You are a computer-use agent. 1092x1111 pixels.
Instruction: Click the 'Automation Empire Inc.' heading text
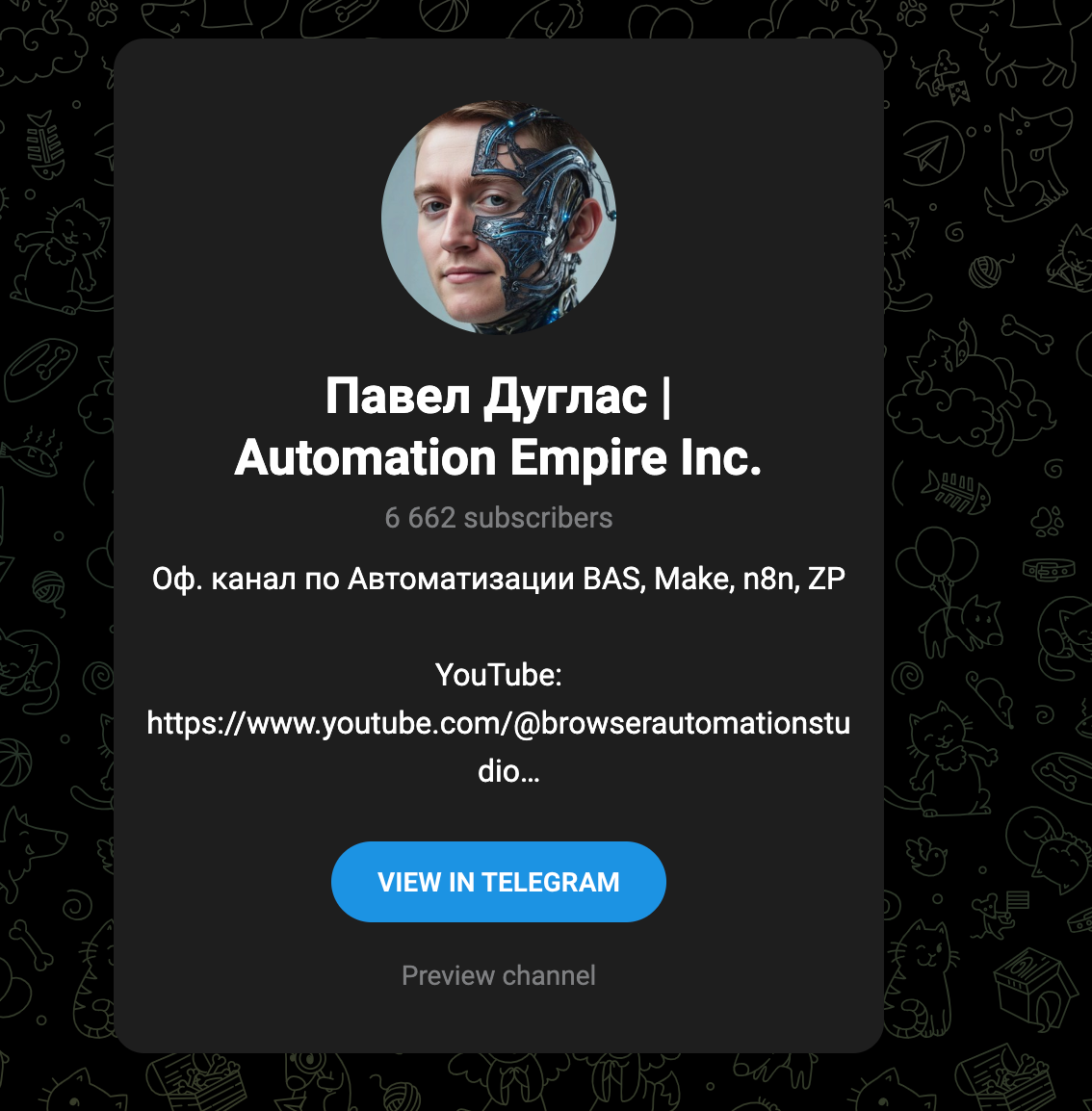point(498,457)
